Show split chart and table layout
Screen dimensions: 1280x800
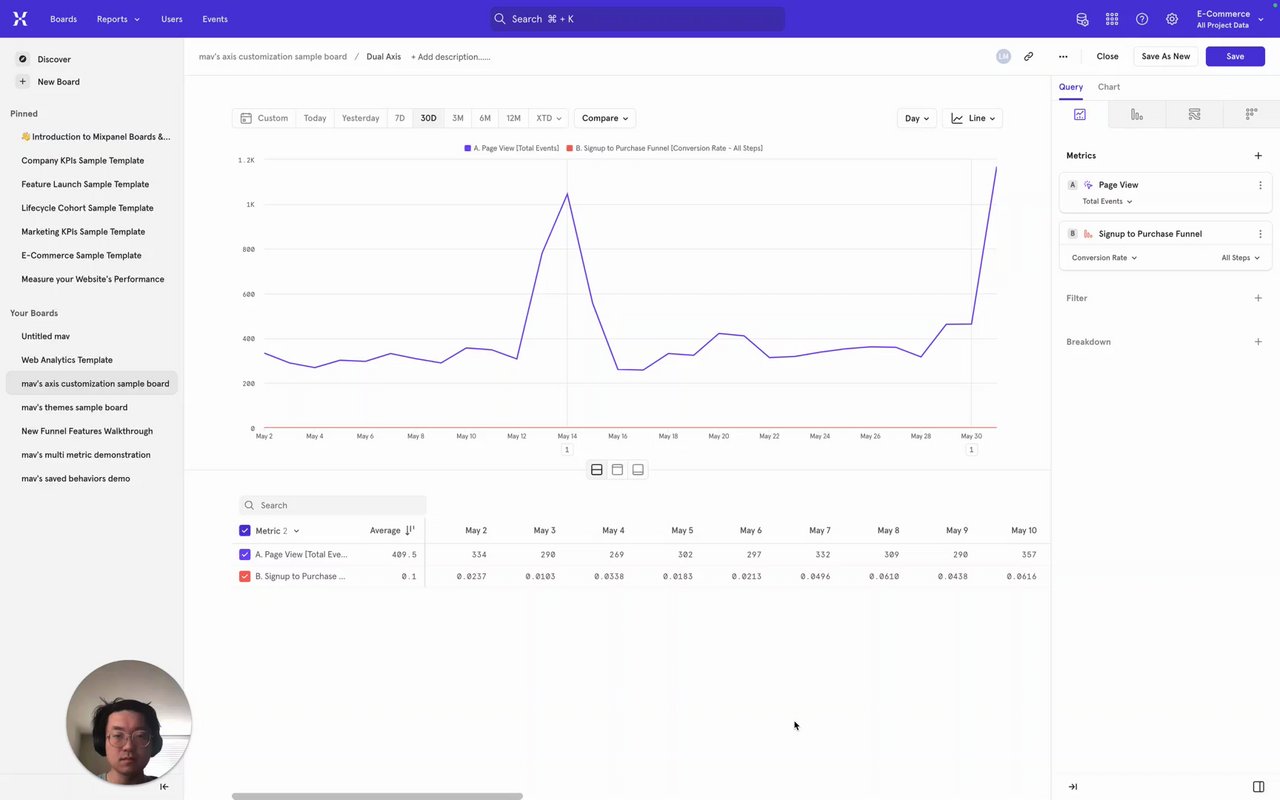click(597, 470)
